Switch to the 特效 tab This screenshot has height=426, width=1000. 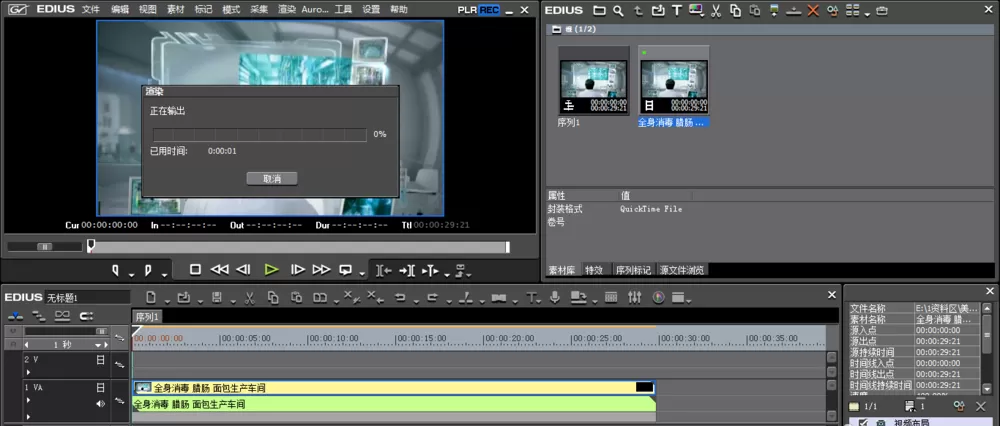(594, 270)
